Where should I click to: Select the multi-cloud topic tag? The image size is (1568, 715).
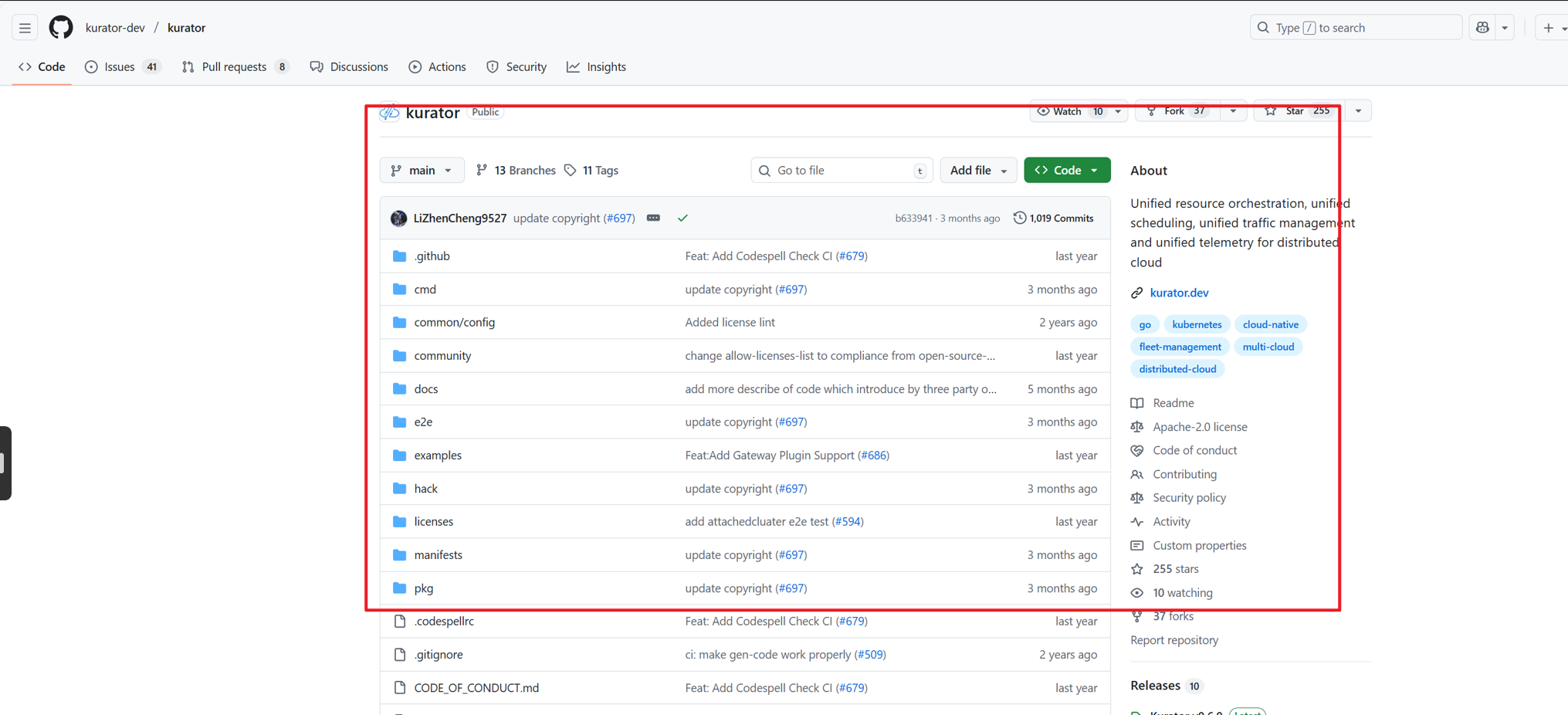(1268, 347)
